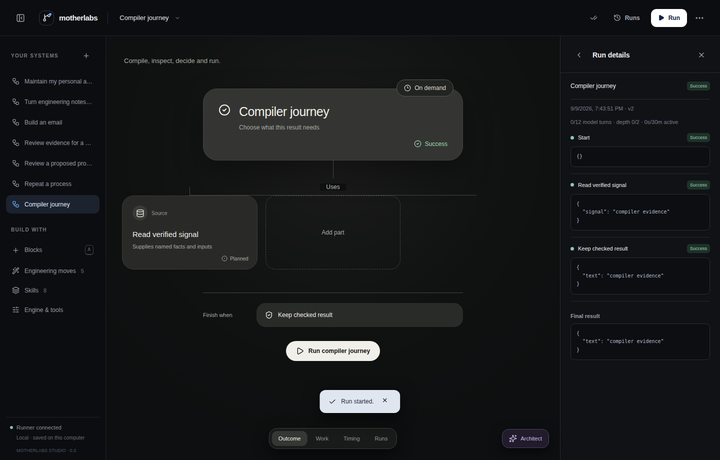Switch to the Outcome tab
The width and height of the screenshot is (720, 460).
tap(289, 438)
